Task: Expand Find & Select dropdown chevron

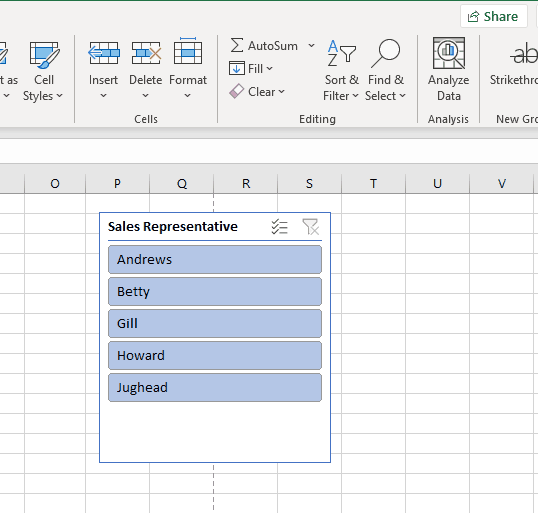Action: click(x=402, y=96)
